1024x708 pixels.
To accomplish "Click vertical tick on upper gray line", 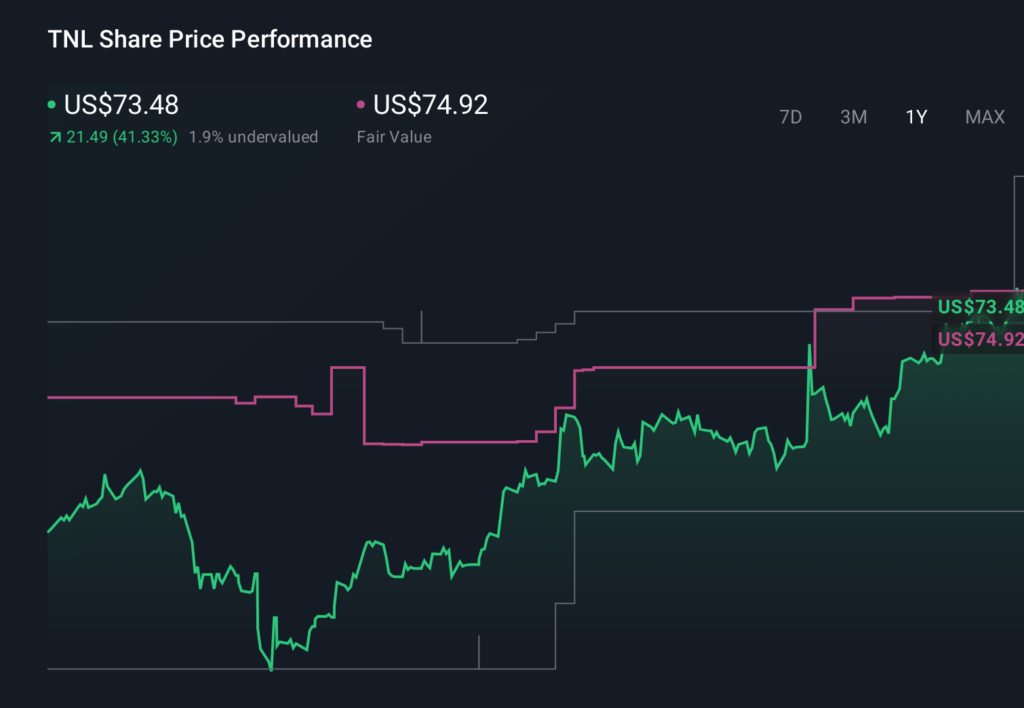I will coord(421,326).
